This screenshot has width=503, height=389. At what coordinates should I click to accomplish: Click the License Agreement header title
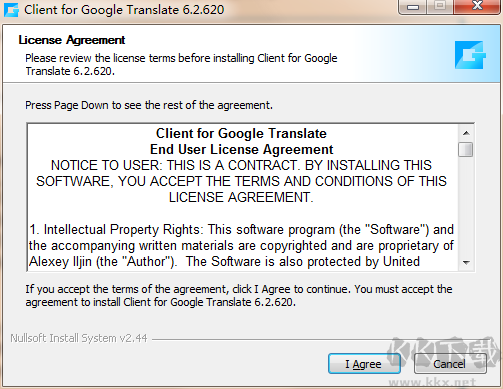72,40
